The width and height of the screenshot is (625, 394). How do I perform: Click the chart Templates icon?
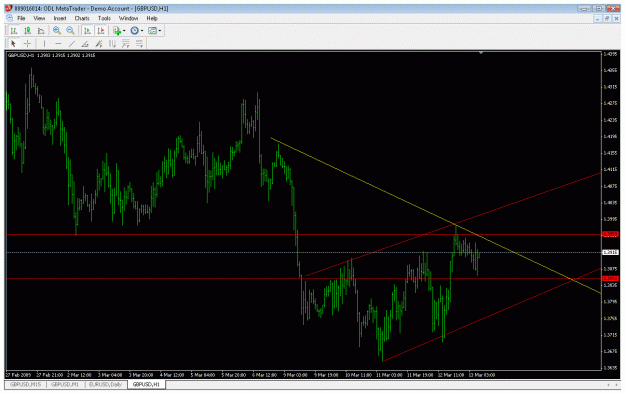[152, 31]
